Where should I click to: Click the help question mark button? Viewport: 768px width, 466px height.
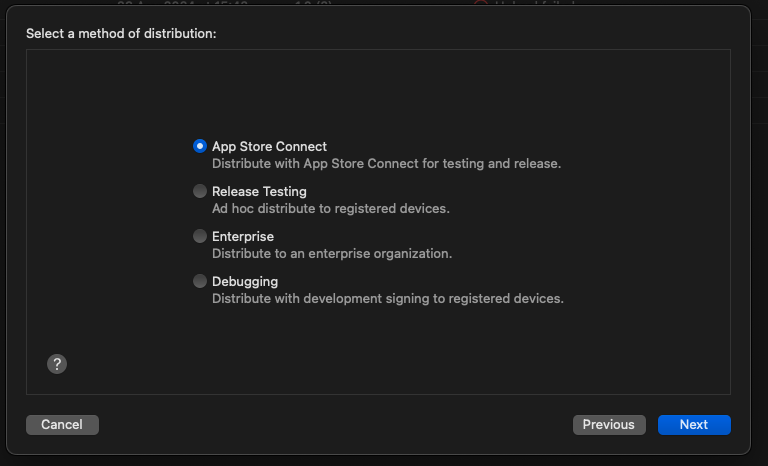[57, 364]
